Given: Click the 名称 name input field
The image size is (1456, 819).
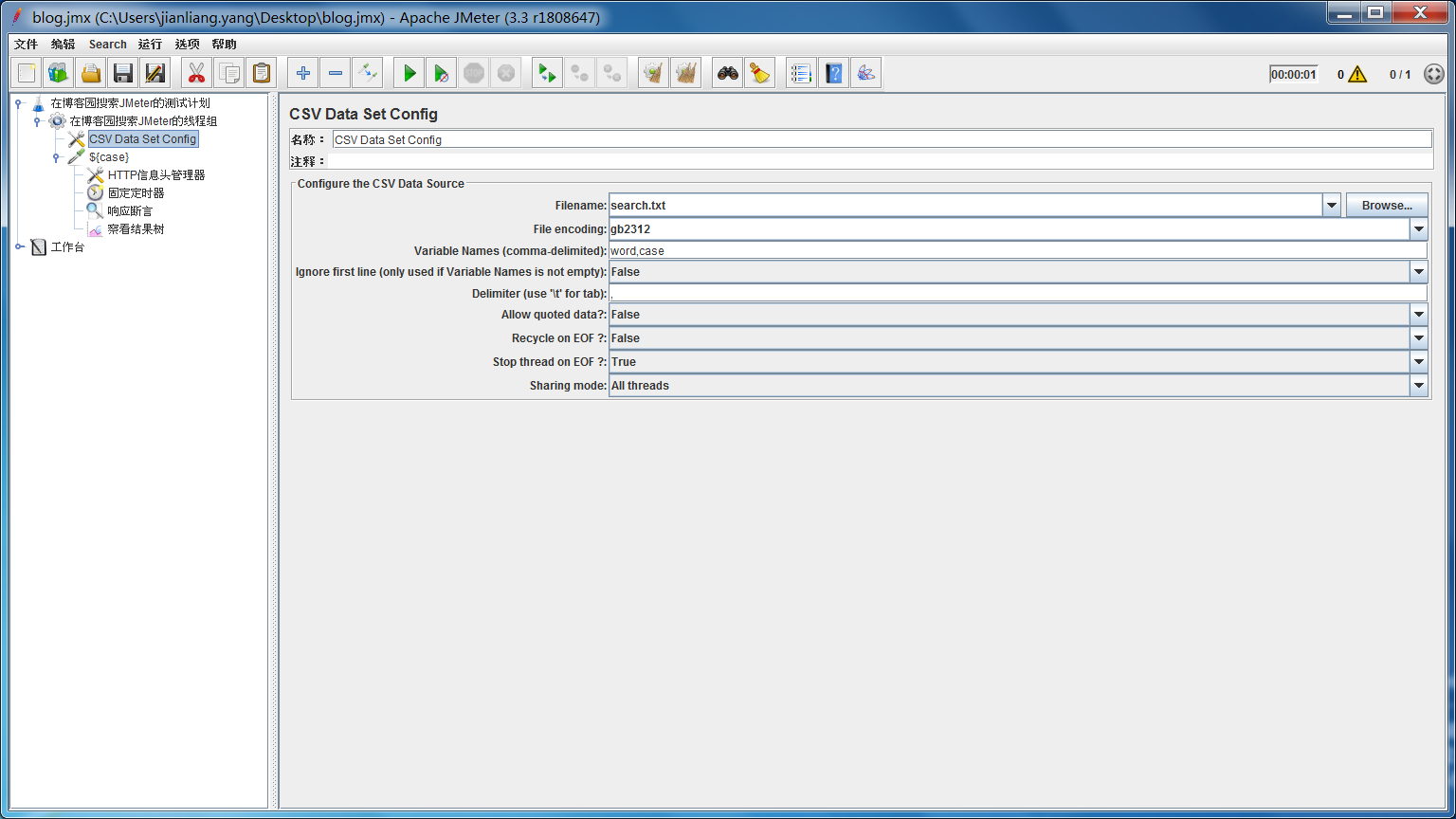Looking at the screenshot, I should click(x=882, y=139).
